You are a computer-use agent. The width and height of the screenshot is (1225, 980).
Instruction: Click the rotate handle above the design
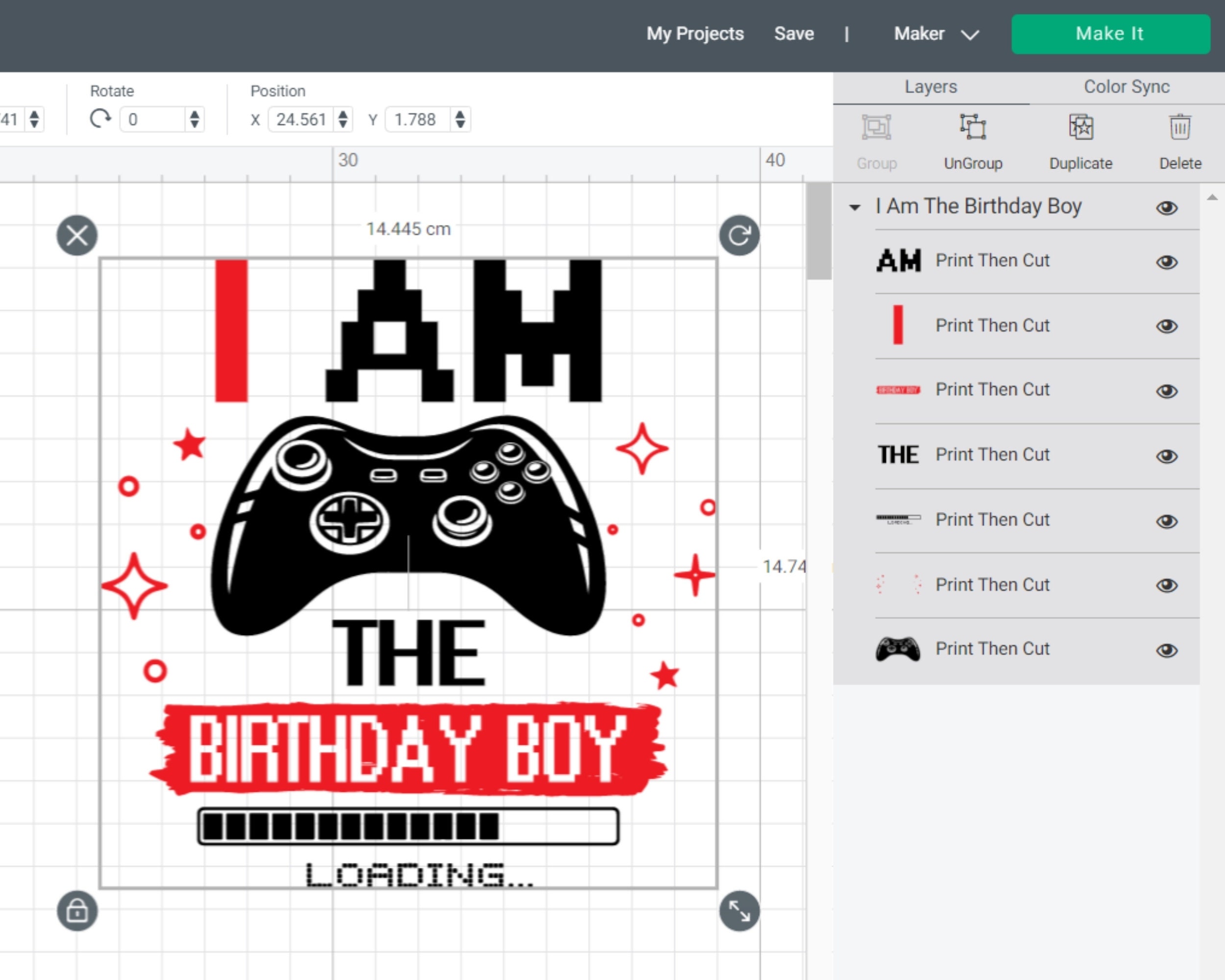click(738, 234)
